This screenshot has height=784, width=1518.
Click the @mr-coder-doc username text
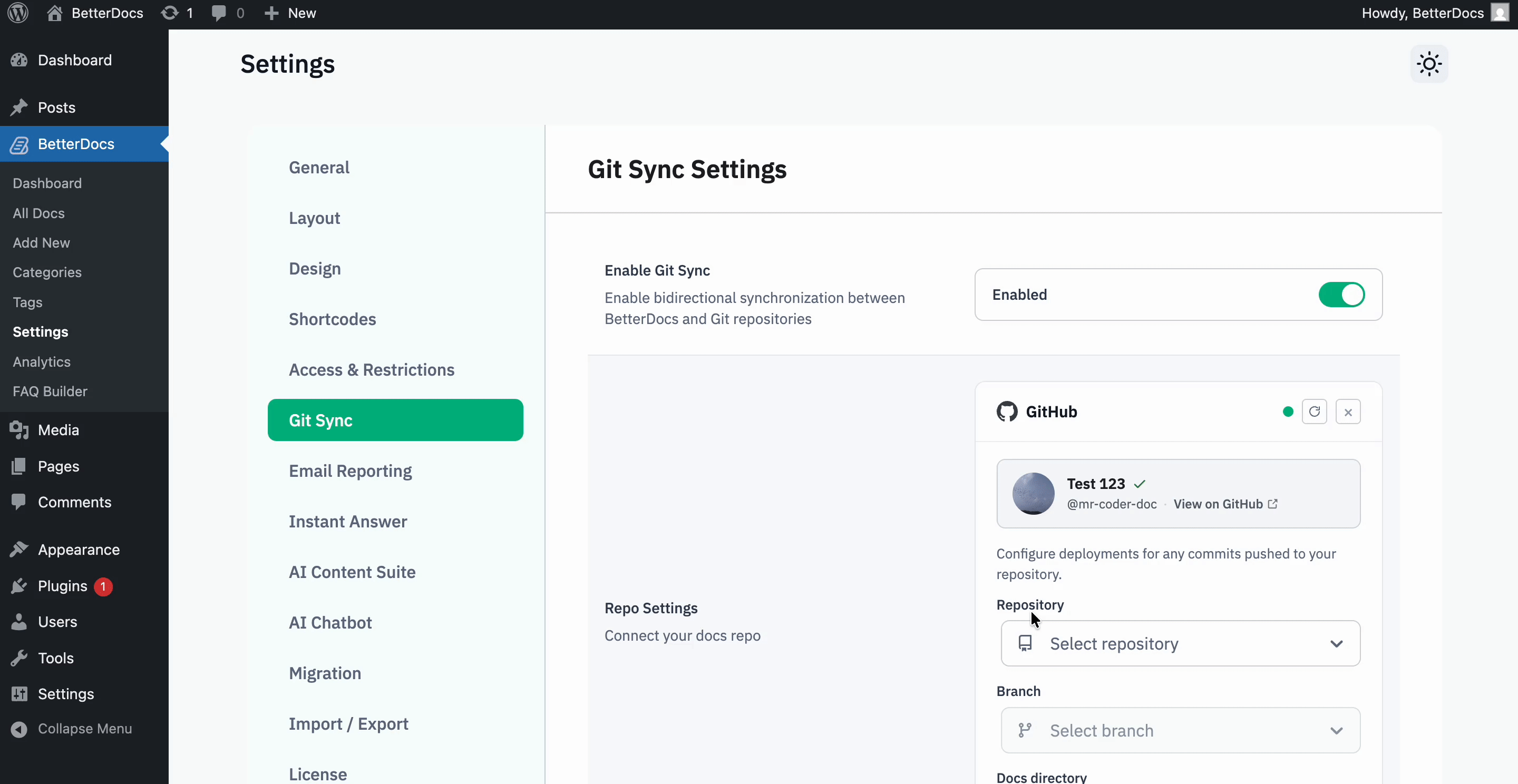point(1112,504)
